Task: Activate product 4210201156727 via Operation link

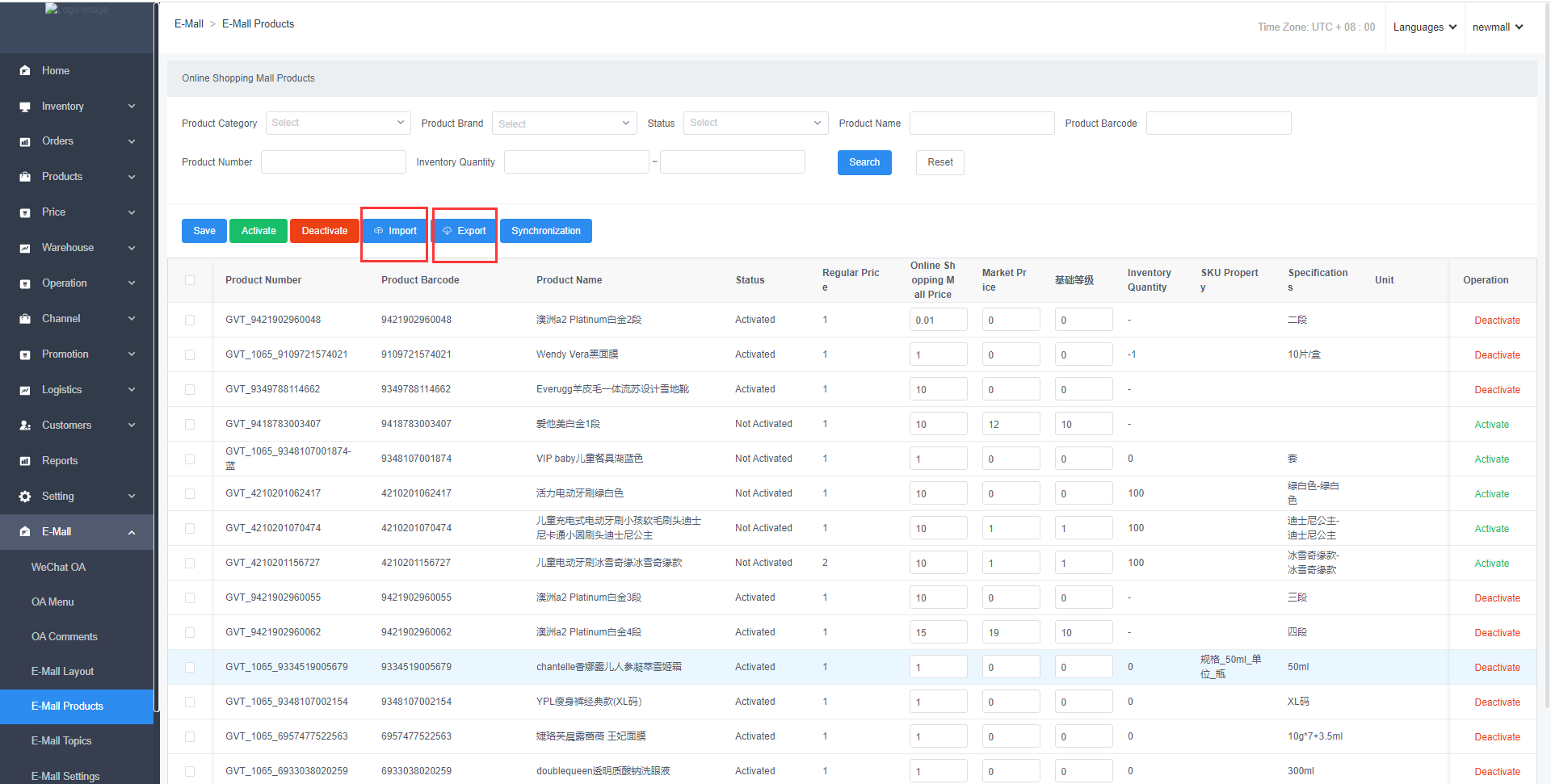Action: pyautogui.click(x=1491, y=564)
